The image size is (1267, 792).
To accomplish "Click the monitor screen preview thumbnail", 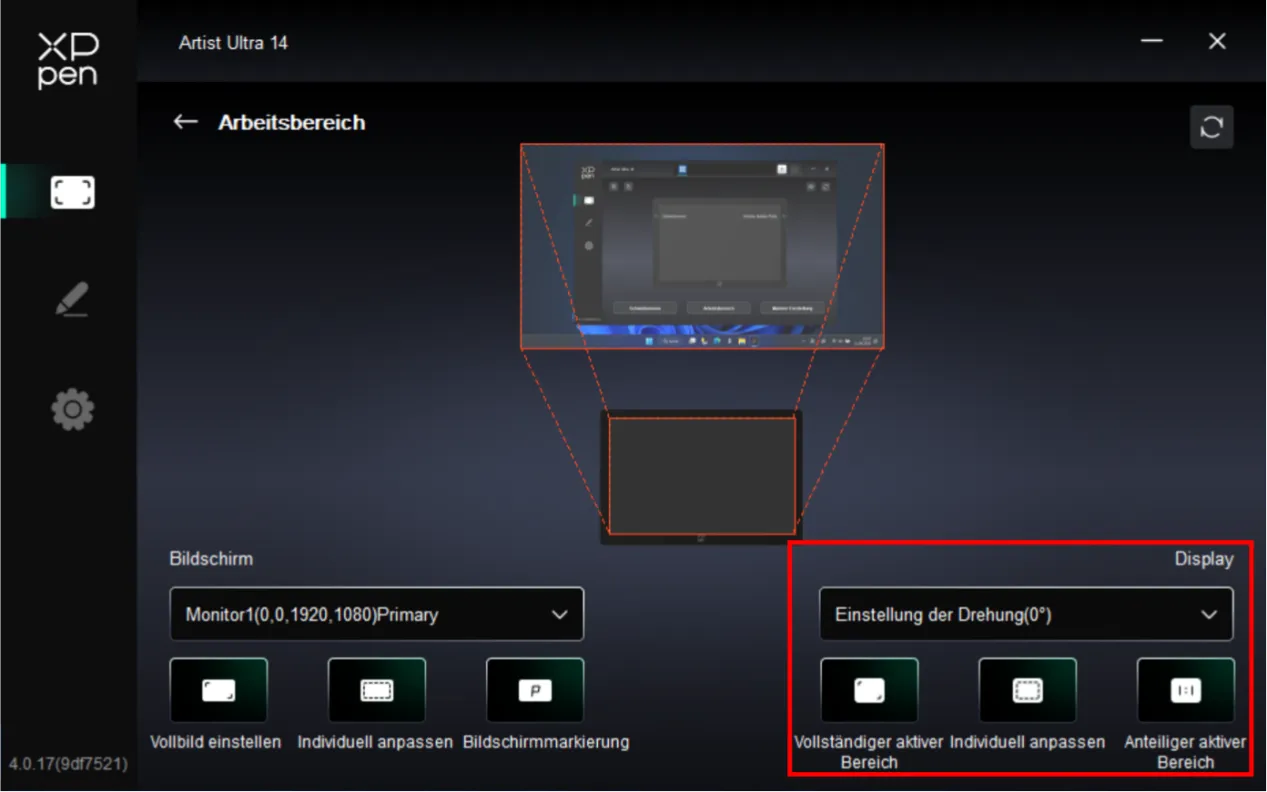I will (x=702, y=246).
